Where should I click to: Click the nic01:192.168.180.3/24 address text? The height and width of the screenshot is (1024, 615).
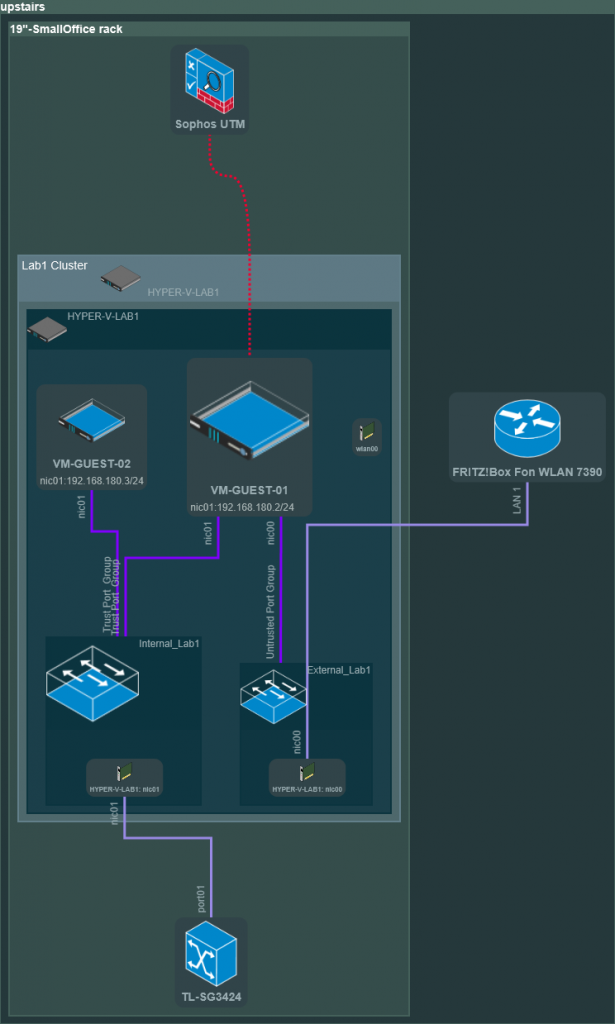click(x=91, y=481)
